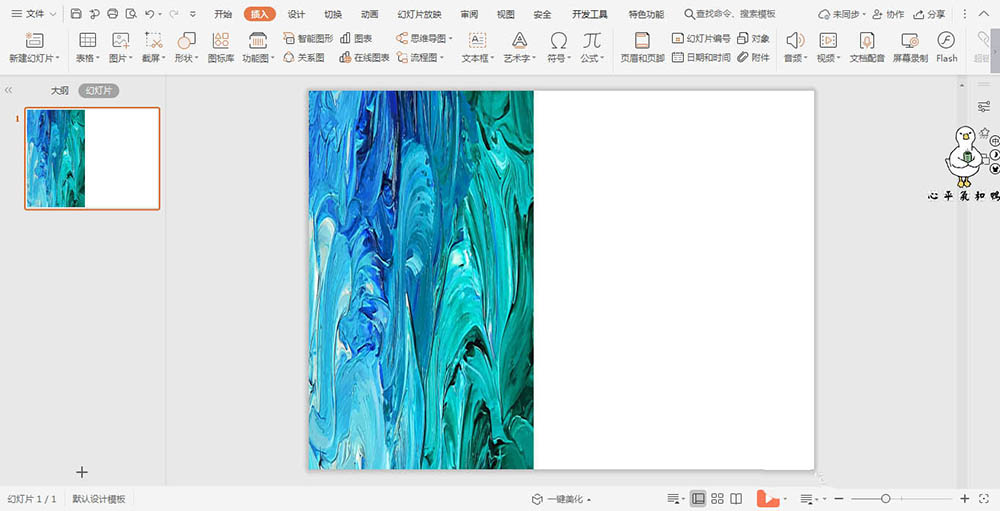The height and width of the screenshot is (511, 1000).
Task: Click the 艺术字 WordArt icon
Action: pos(520,41)
